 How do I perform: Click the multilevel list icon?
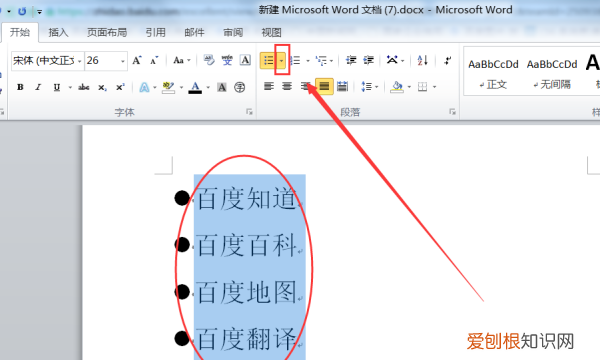click(321, 60)
